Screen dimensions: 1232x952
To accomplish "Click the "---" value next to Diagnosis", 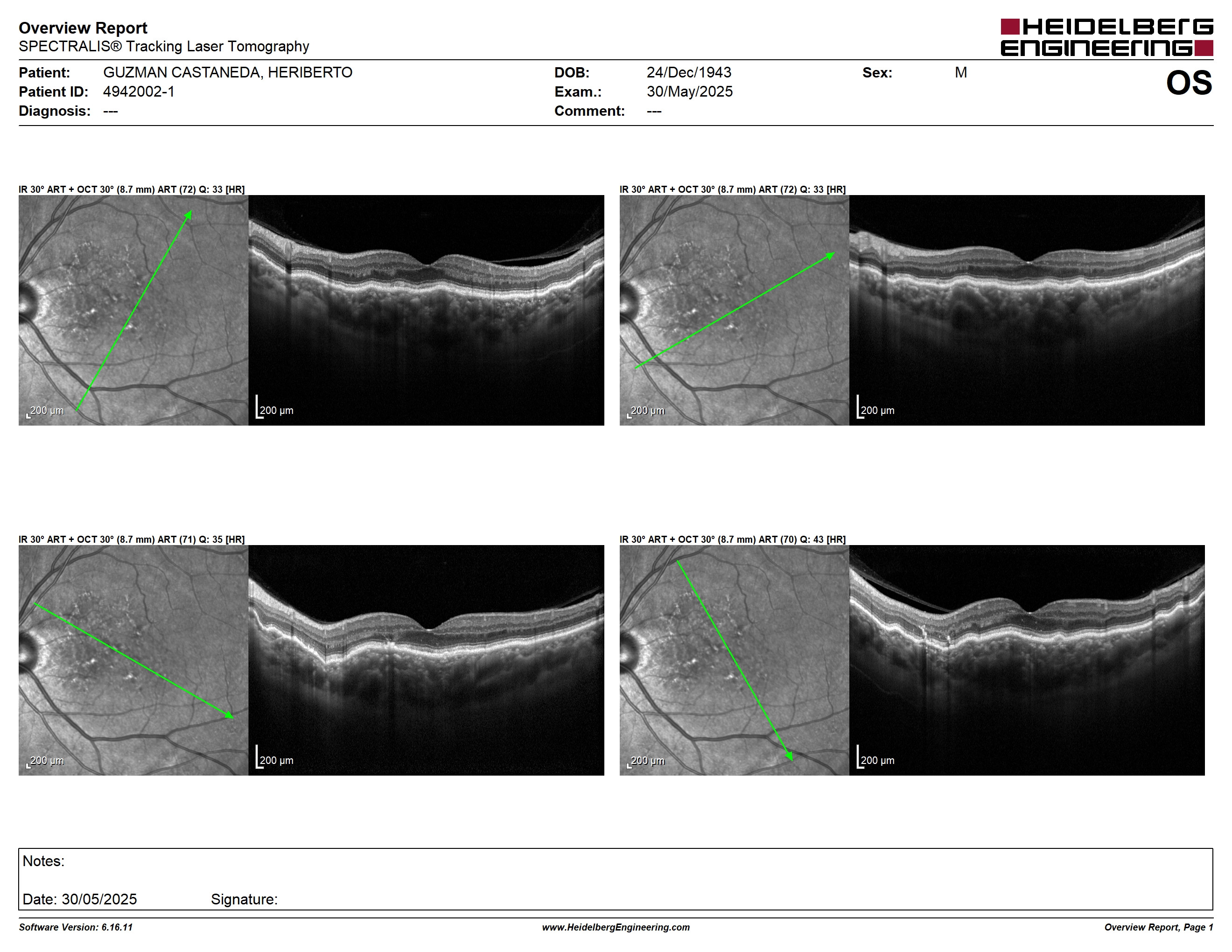I will [x=111, y=111].
